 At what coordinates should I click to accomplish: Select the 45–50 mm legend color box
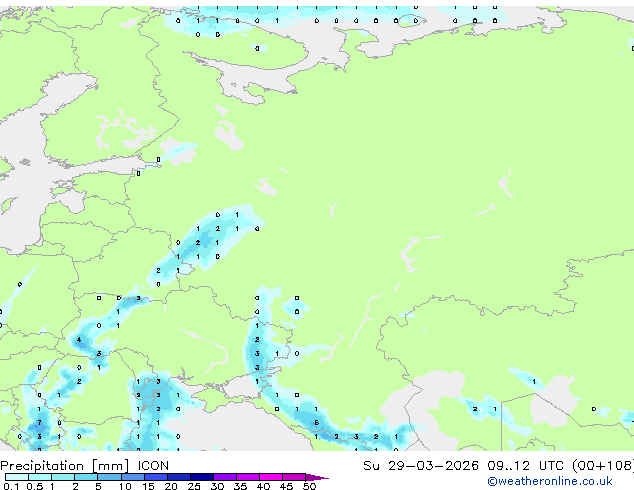(294, 477)
